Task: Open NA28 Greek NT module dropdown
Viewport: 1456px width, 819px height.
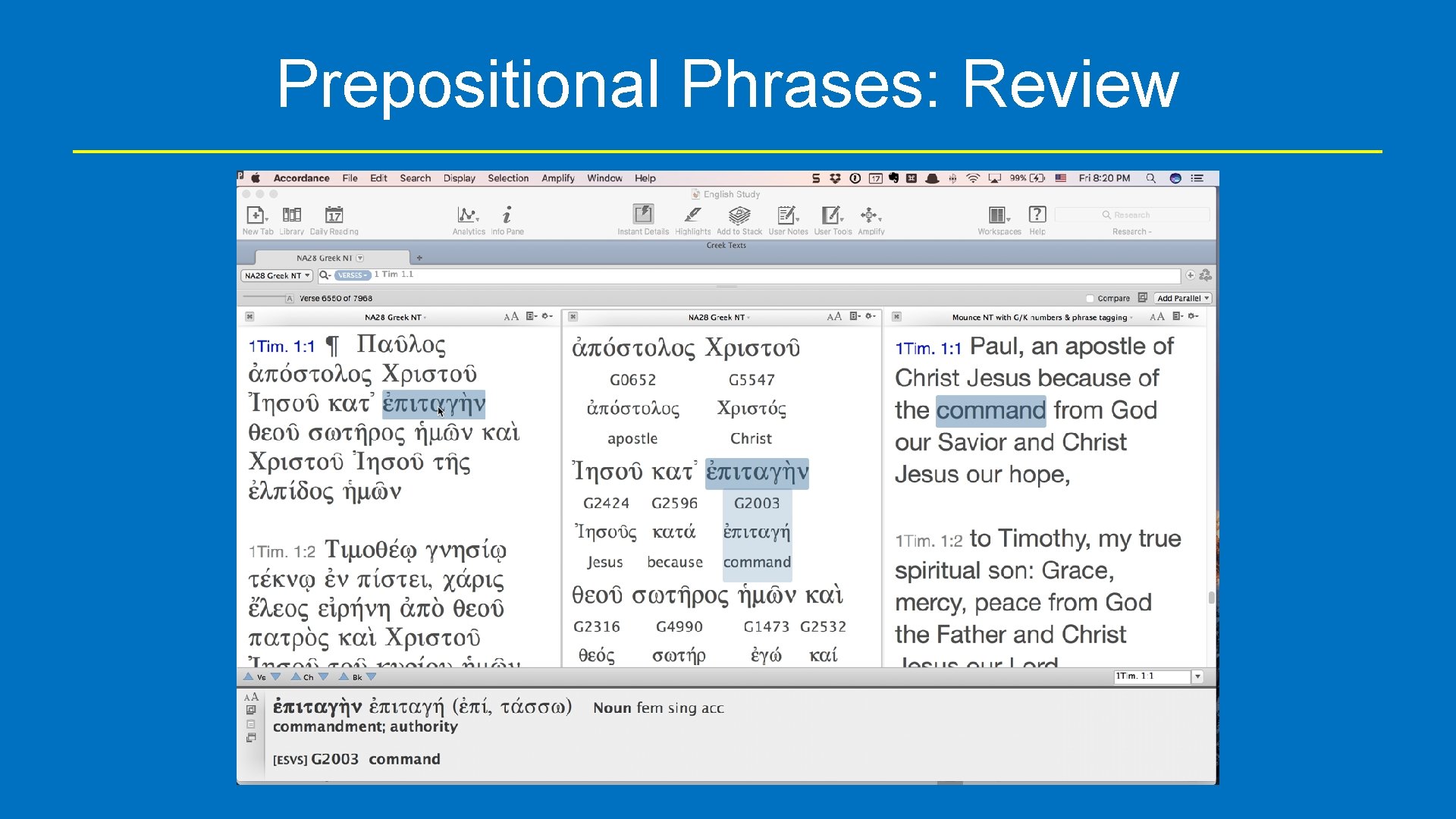Action: [x=277, y=276]
